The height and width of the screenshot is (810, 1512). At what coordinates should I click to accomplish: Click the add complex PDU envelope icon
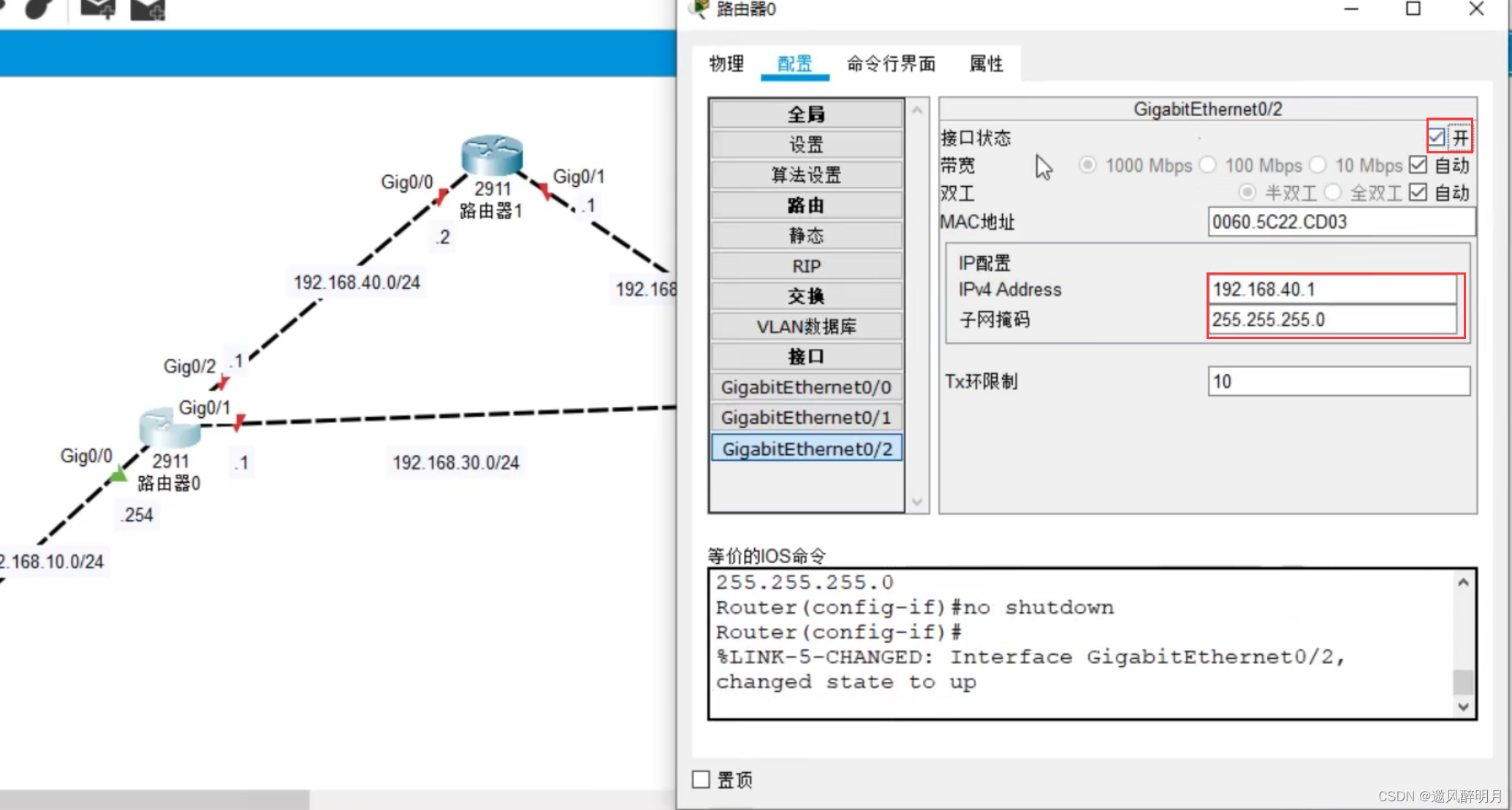coord(148,9)
